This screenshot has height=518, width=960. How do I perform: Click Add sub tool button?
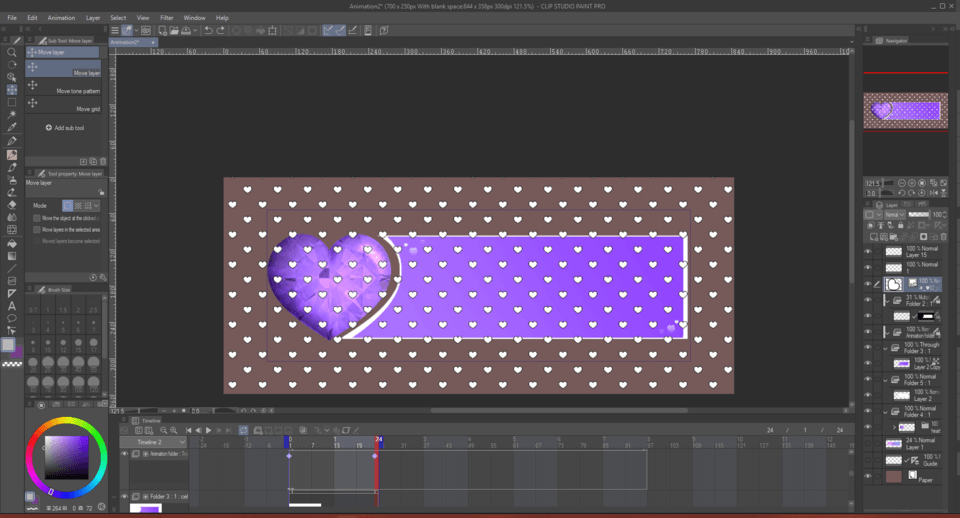click(x=65, y=128)
